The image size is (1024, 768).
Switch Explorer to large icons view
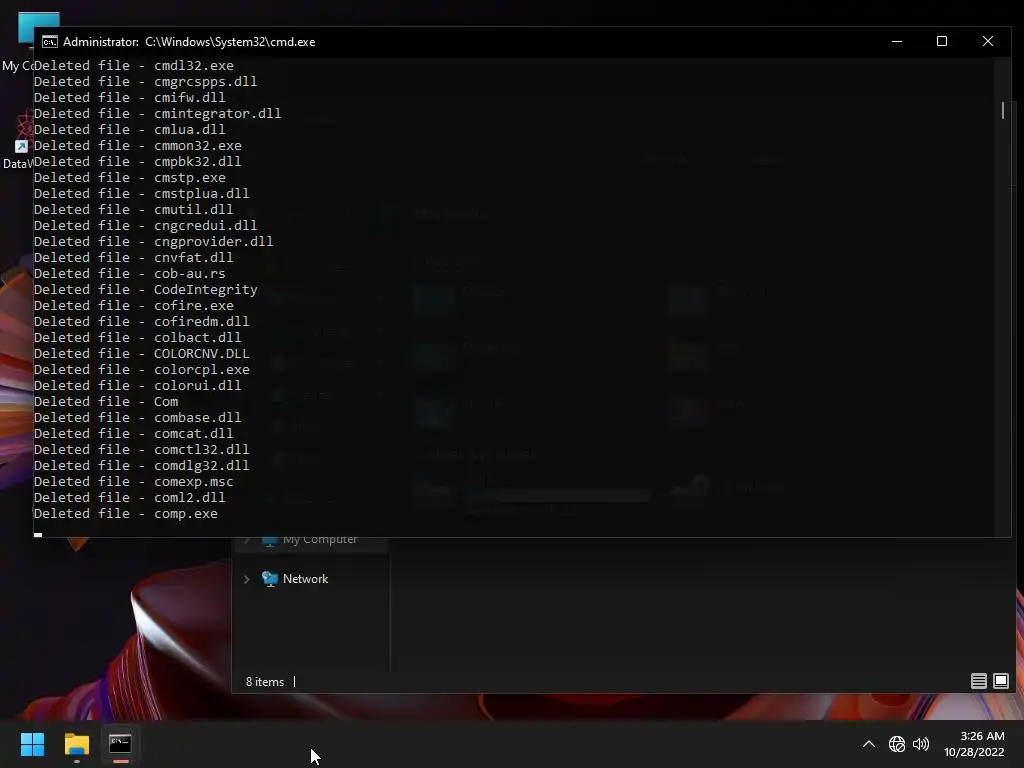[x=1000, y=681]
